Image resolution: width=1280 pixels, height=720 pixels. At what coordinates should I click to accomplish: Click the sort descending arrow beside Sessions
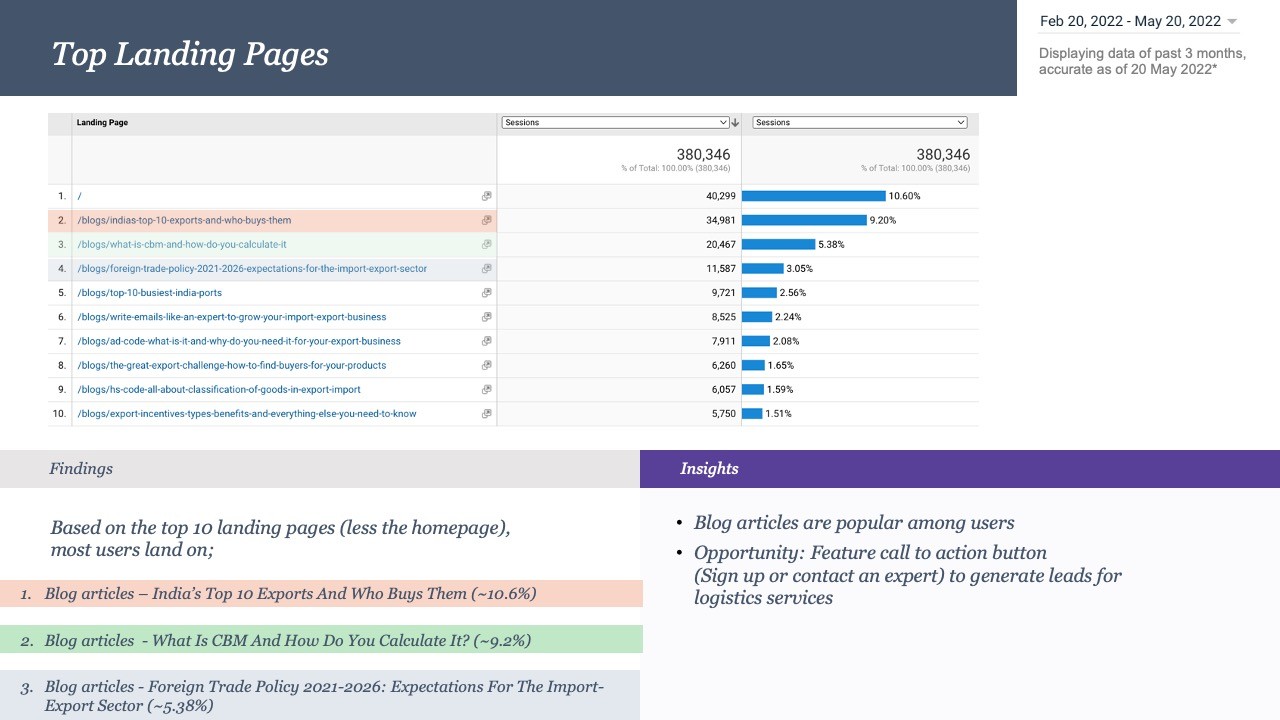pos(735,123)
